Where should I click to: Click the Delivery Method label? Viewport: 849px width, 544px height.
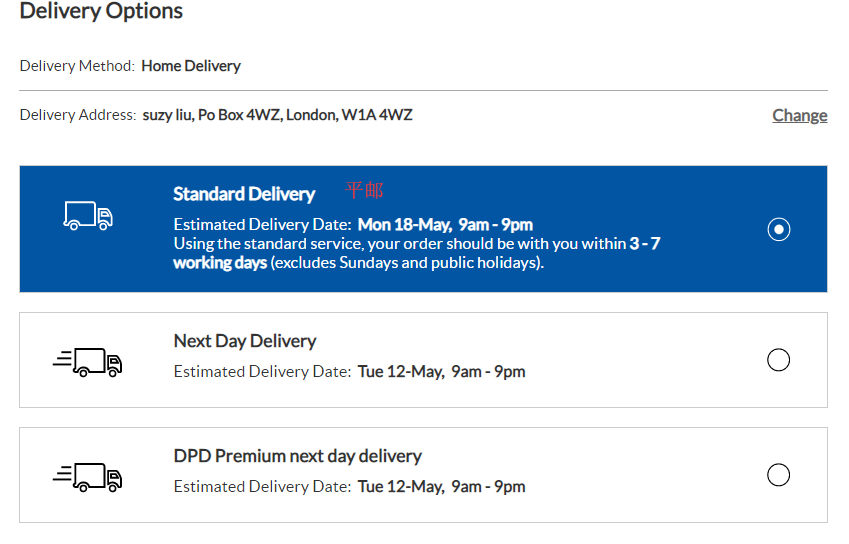[x=77, y=66]
